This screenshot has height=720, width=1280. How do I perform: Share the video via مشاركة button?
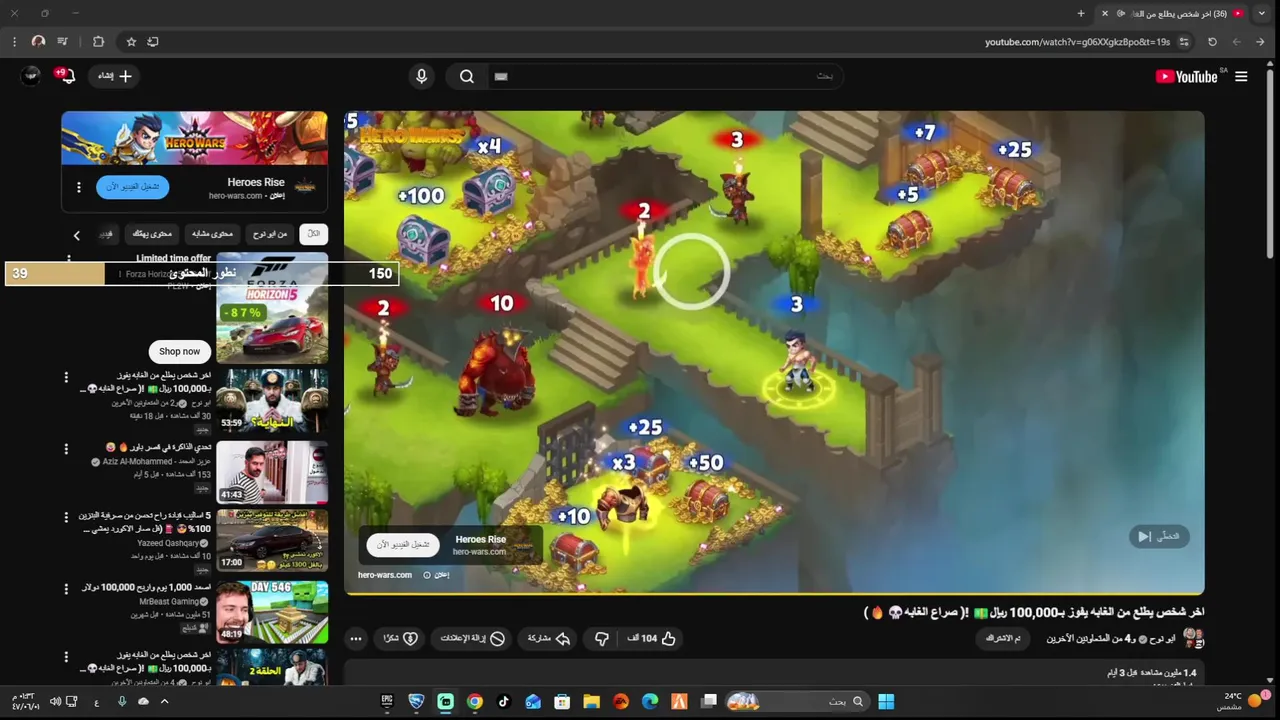(x=549, y=638)
